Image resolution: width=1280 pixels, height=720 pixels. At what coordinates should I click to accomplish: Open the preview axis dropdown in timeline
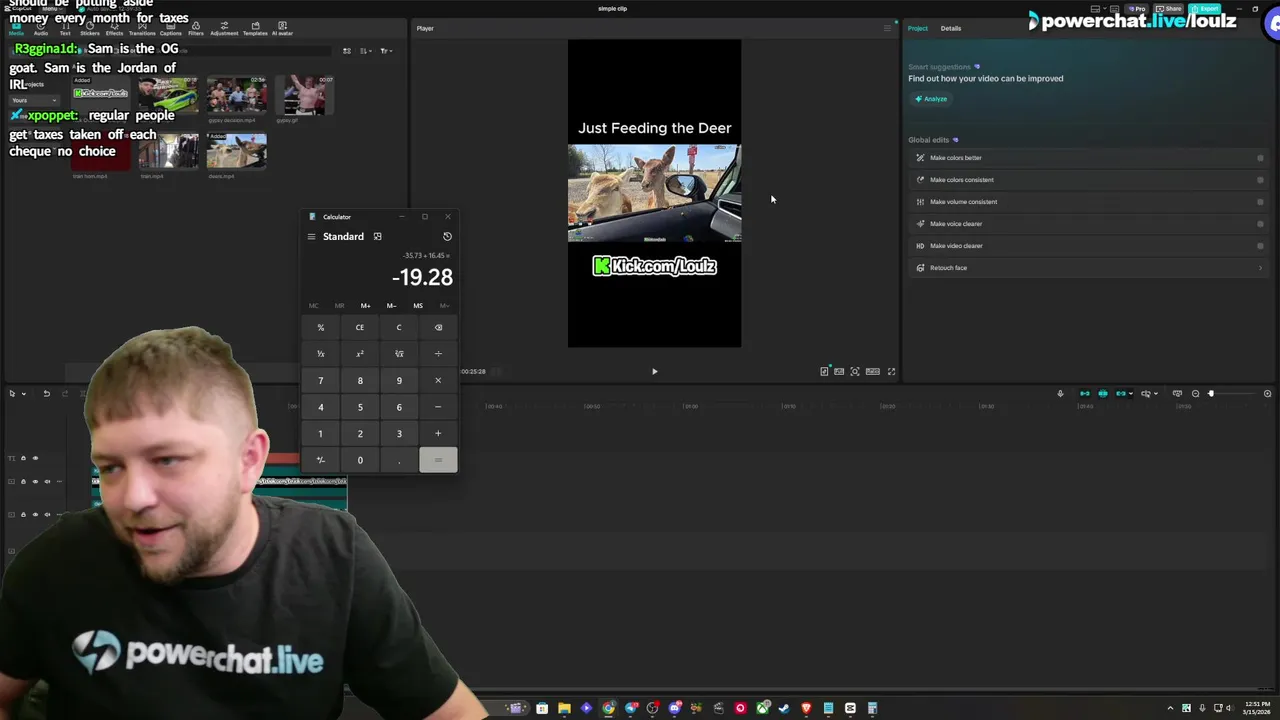[1156, 394]
